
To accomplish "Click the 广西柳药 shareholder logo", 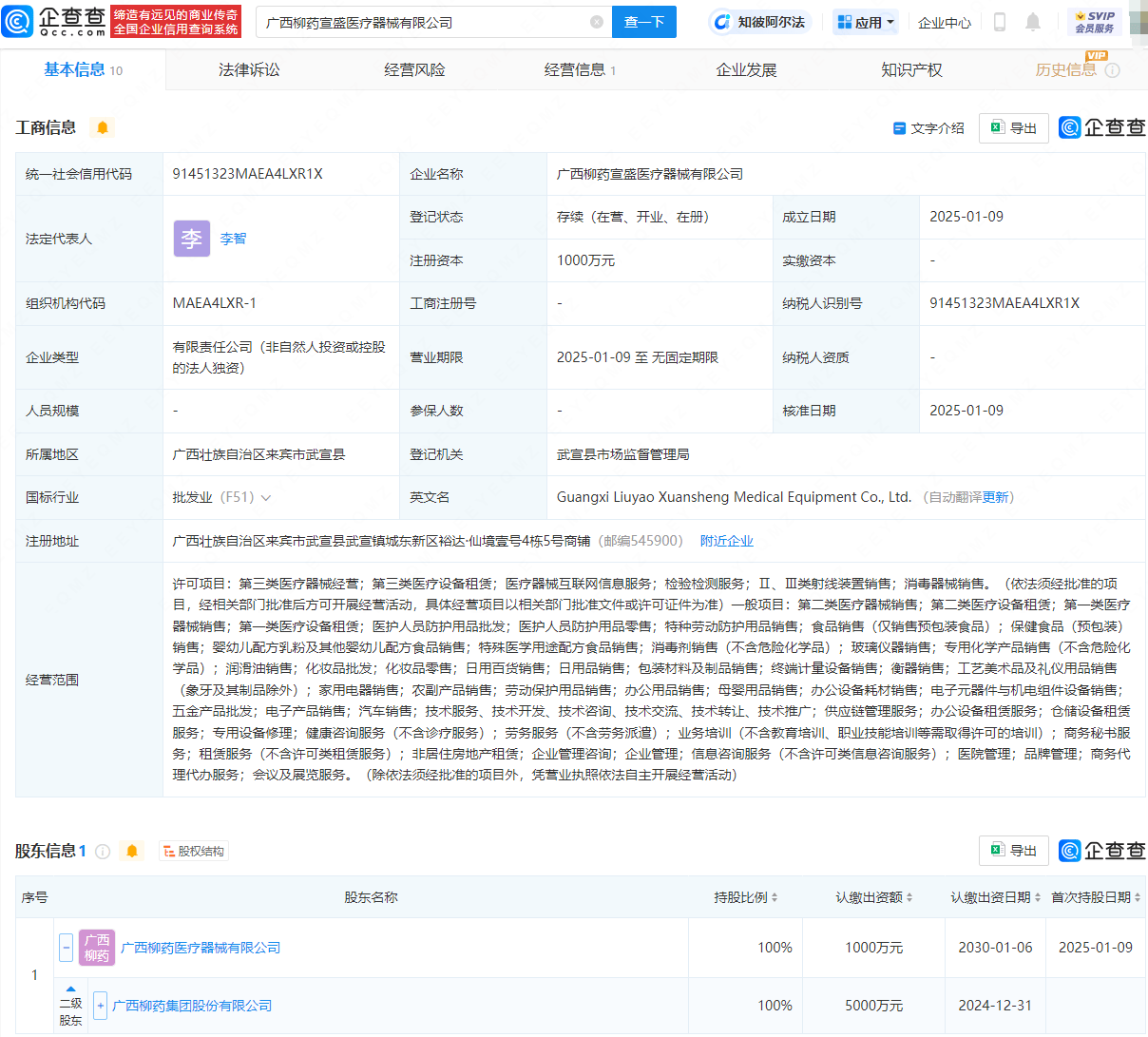I will (x=97, y=948).
